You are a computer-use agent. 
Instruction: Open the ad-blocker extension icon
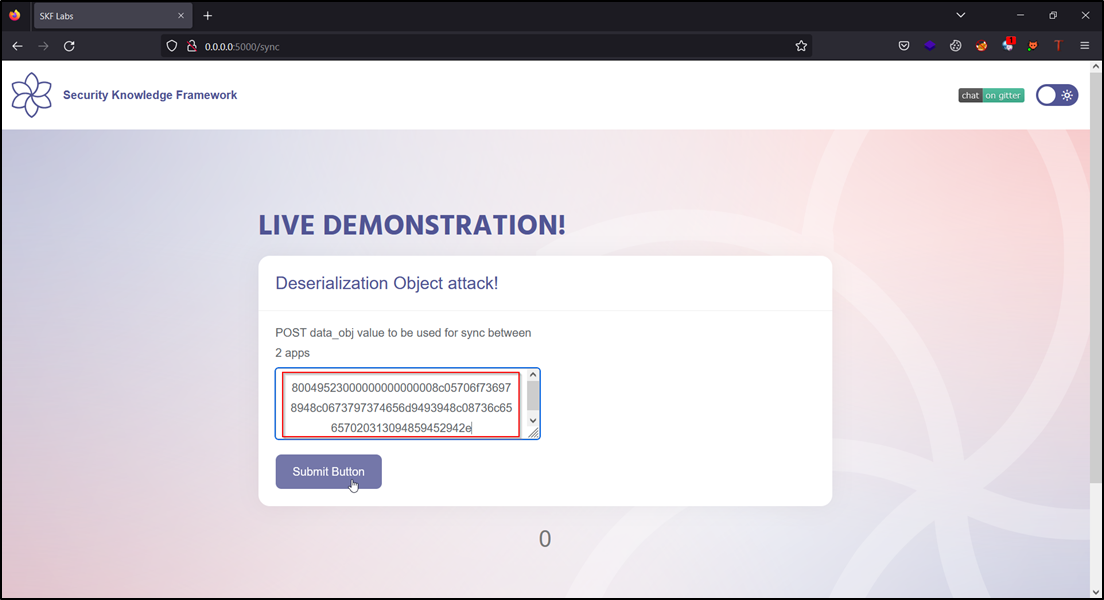tap(981, 45)
